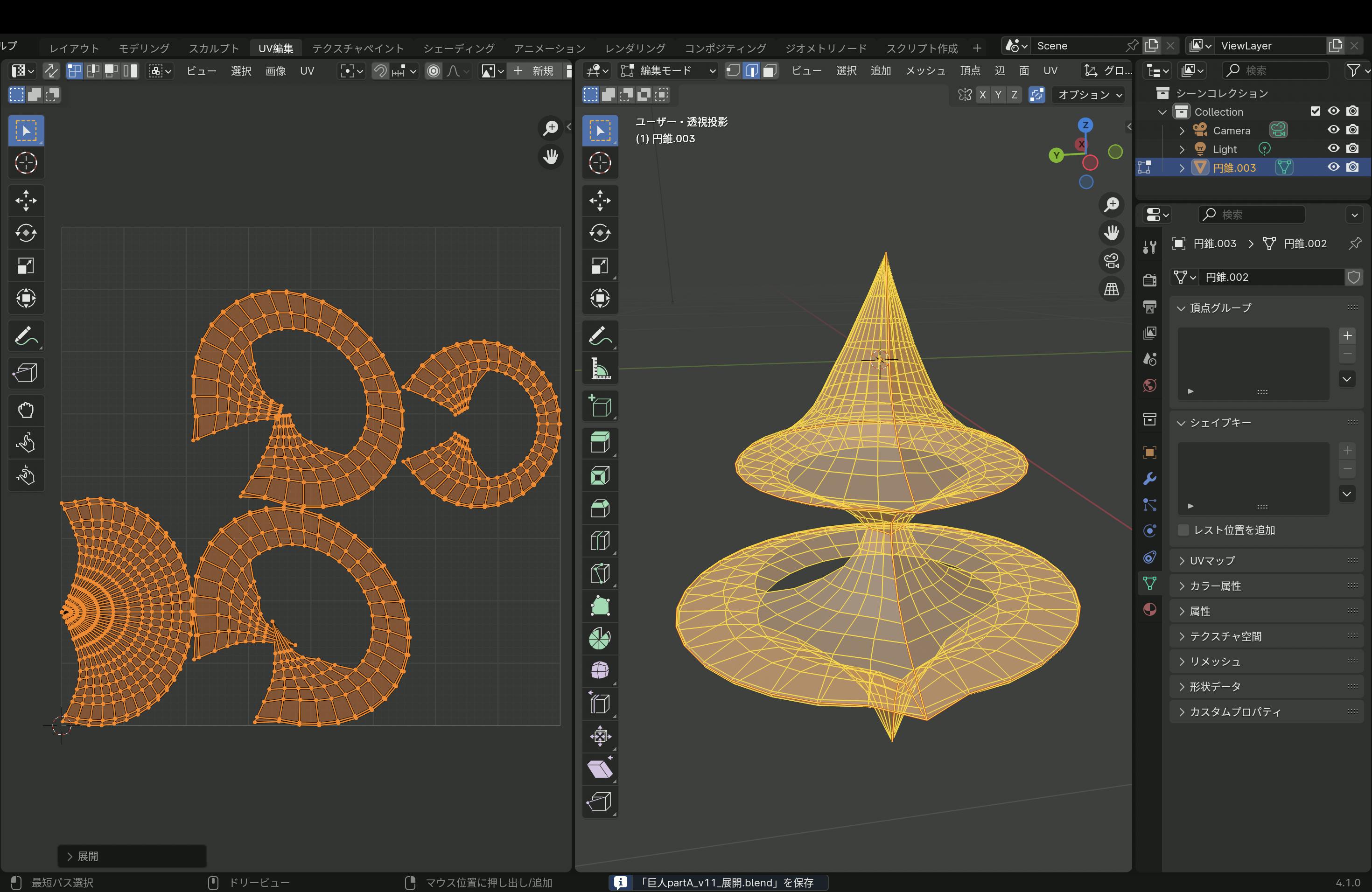1372x892 pixels.
Task: Open the Material properties tab icon
Action: point(1149,609)
